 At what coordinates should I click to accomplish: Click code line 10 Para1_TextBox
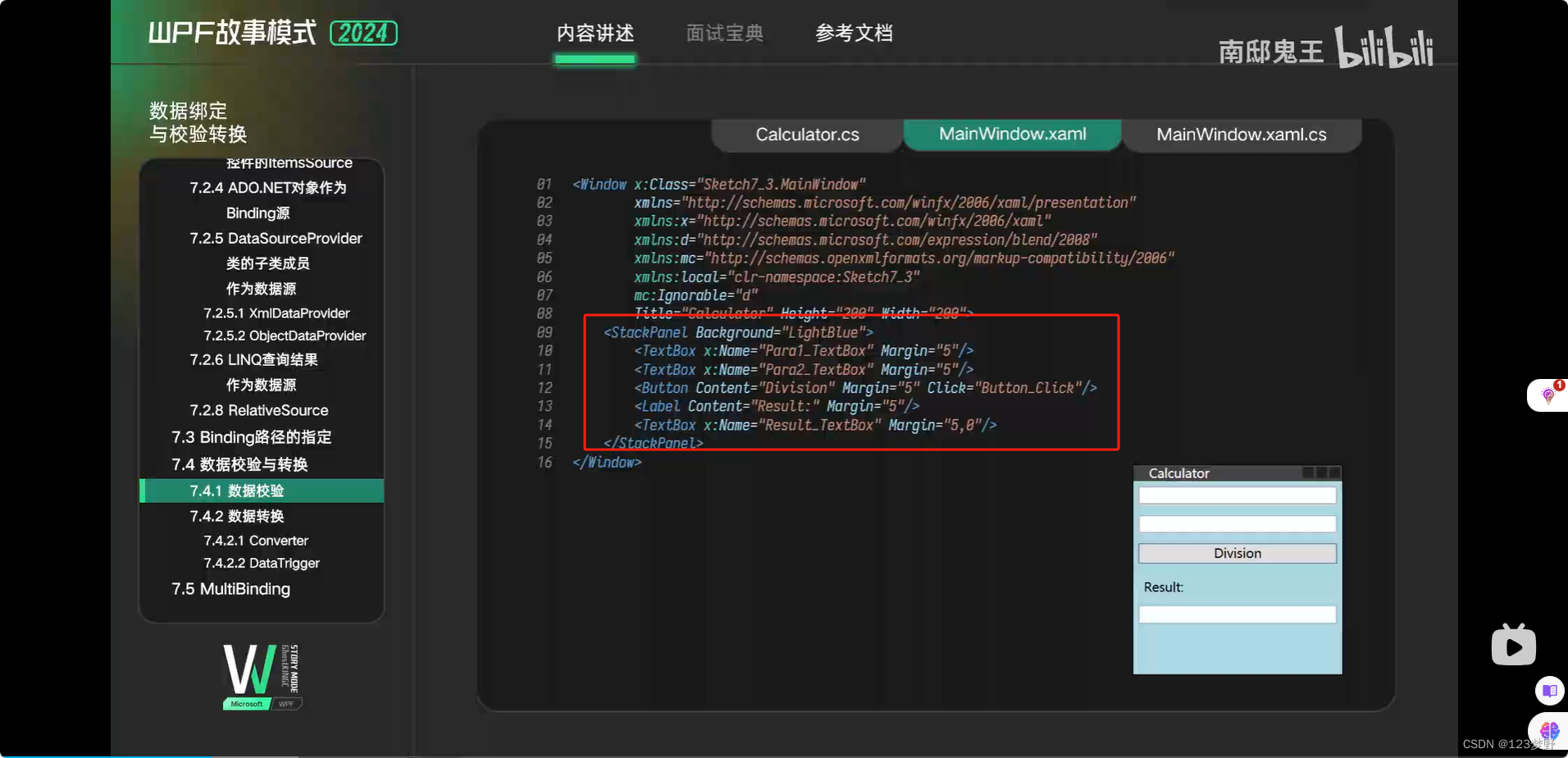tap(804, 351)
